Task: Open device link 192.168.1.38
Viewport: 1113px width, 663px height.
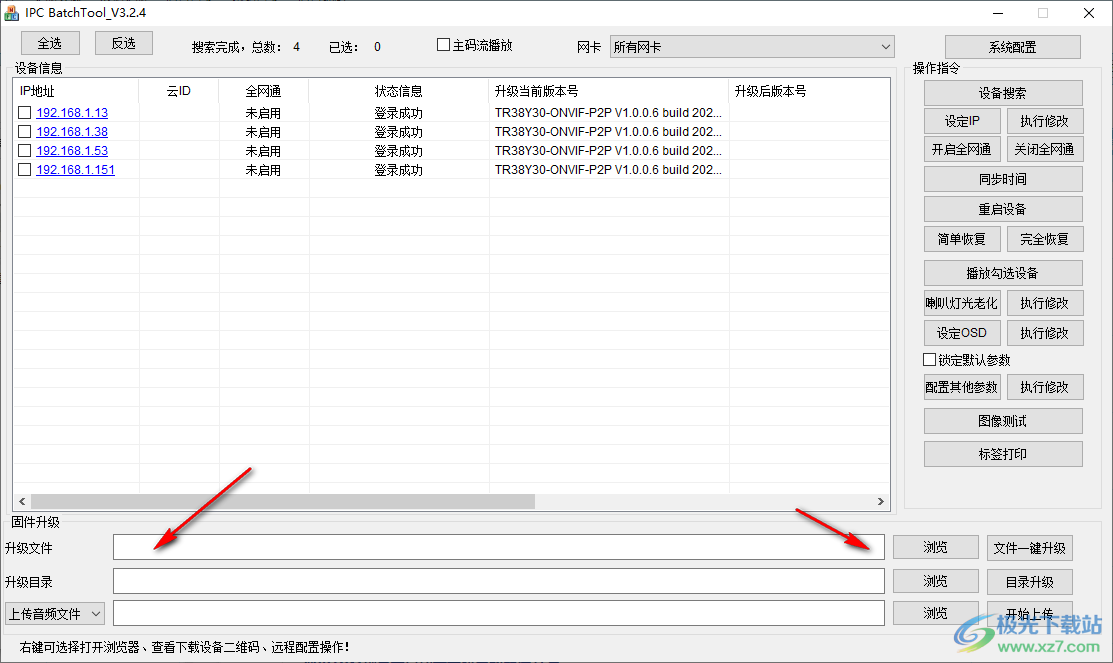Action: point(72,131)
